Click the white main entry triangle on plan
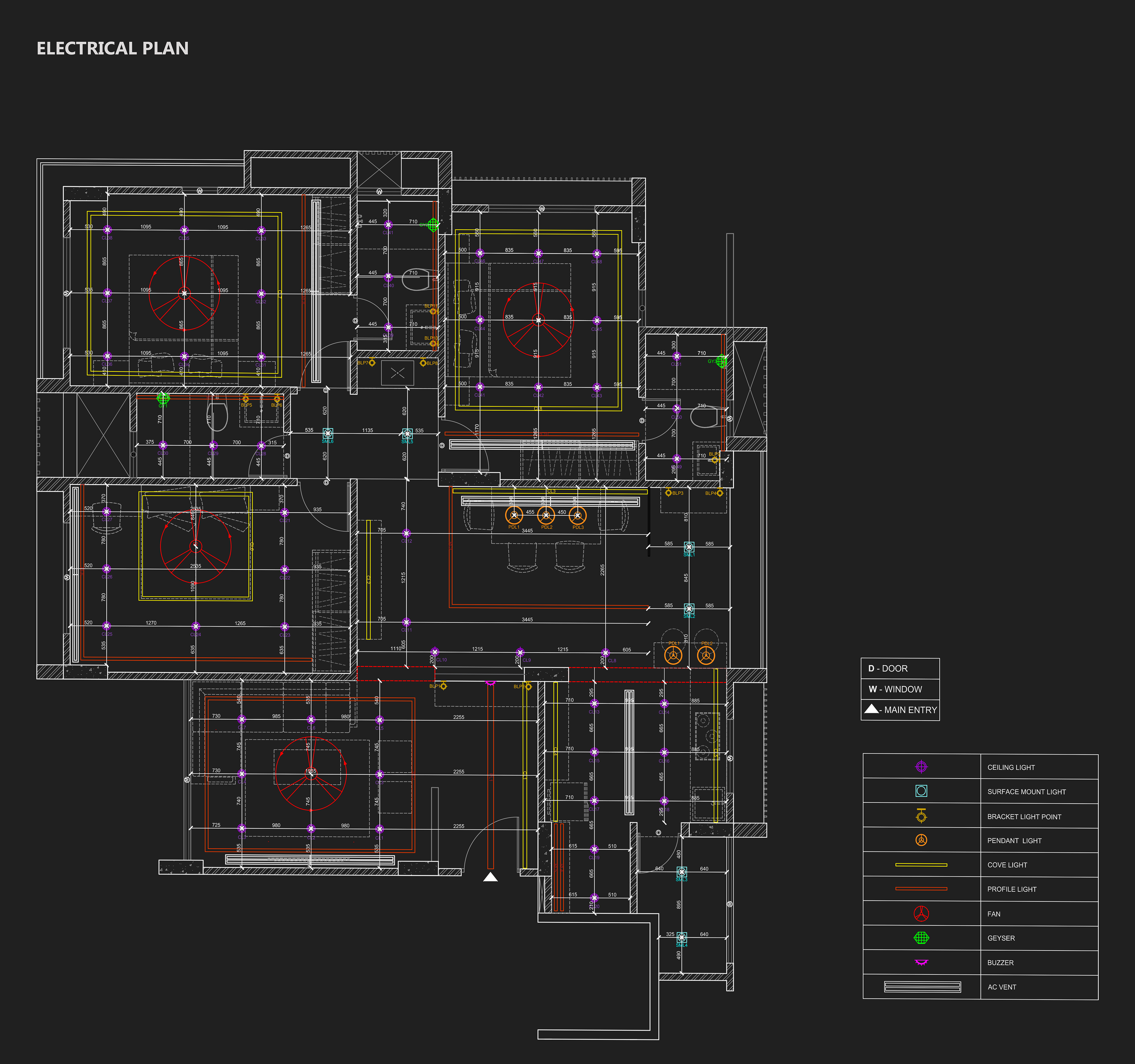This screenshot has height=1064, width=1135. point(490,877)
